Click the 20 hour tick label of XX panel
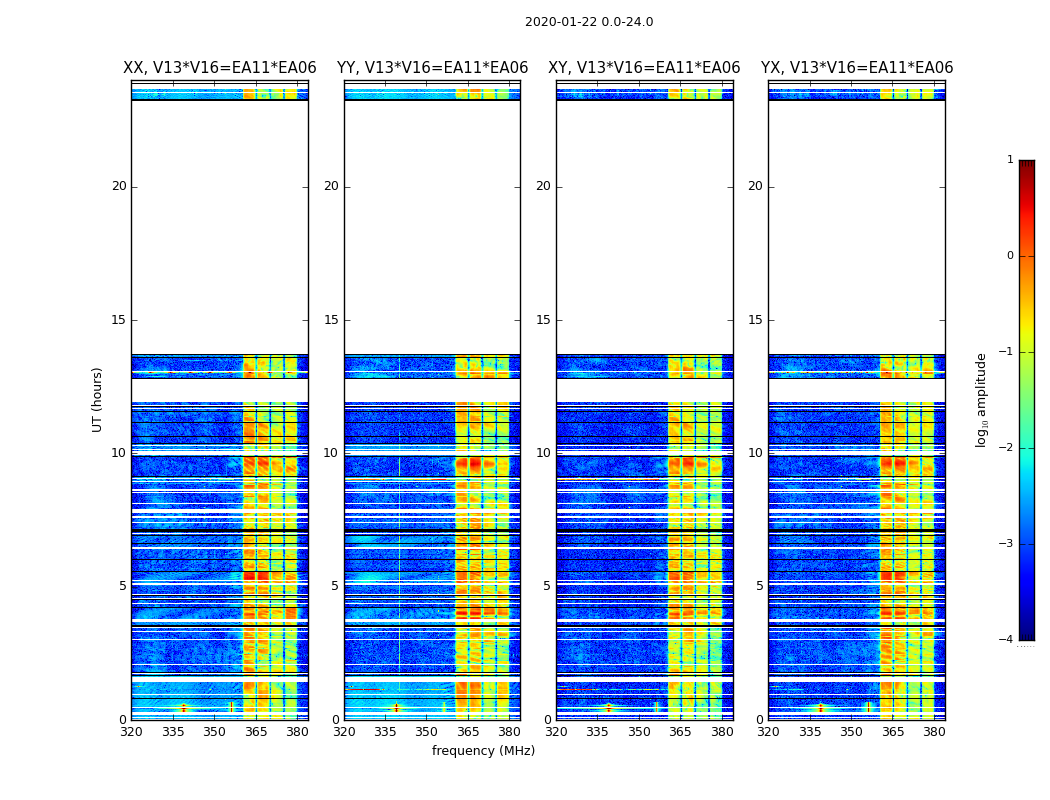This screenshot has width=1050, height=800. (x=119, y=187)
